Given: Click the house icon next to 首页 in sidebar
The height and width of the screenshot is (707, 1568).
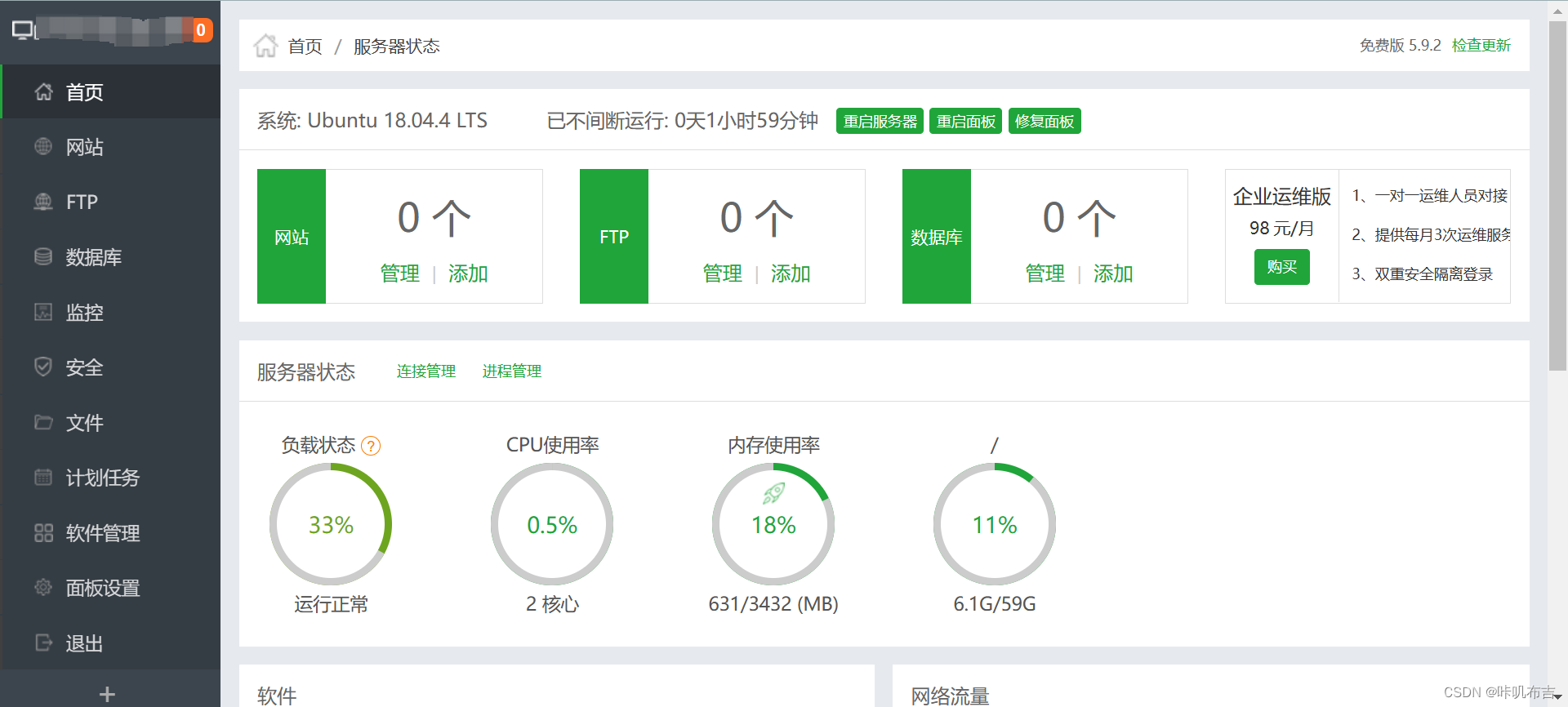Looking at the screenshot, I should point(43,92).
